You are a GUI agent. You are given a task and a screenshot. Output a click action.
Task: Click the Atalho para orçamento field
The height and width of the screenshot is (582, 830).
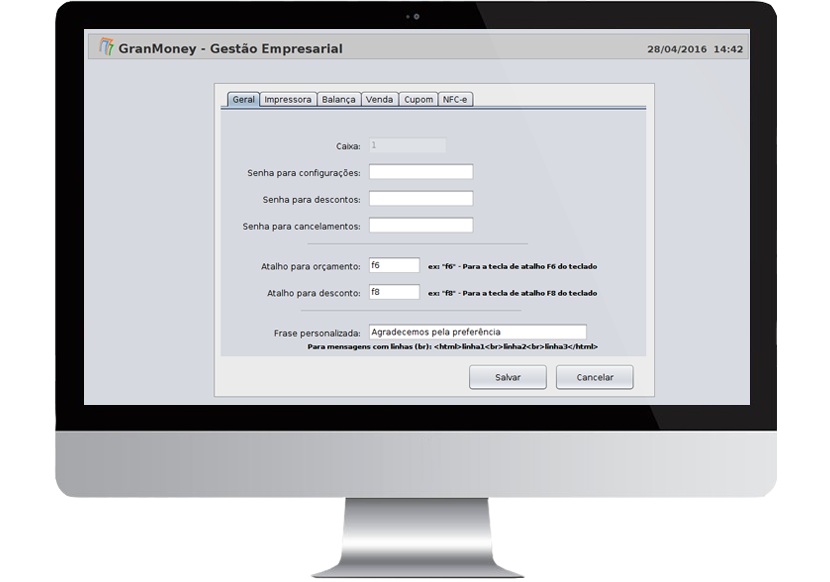[x=394, y=265]
